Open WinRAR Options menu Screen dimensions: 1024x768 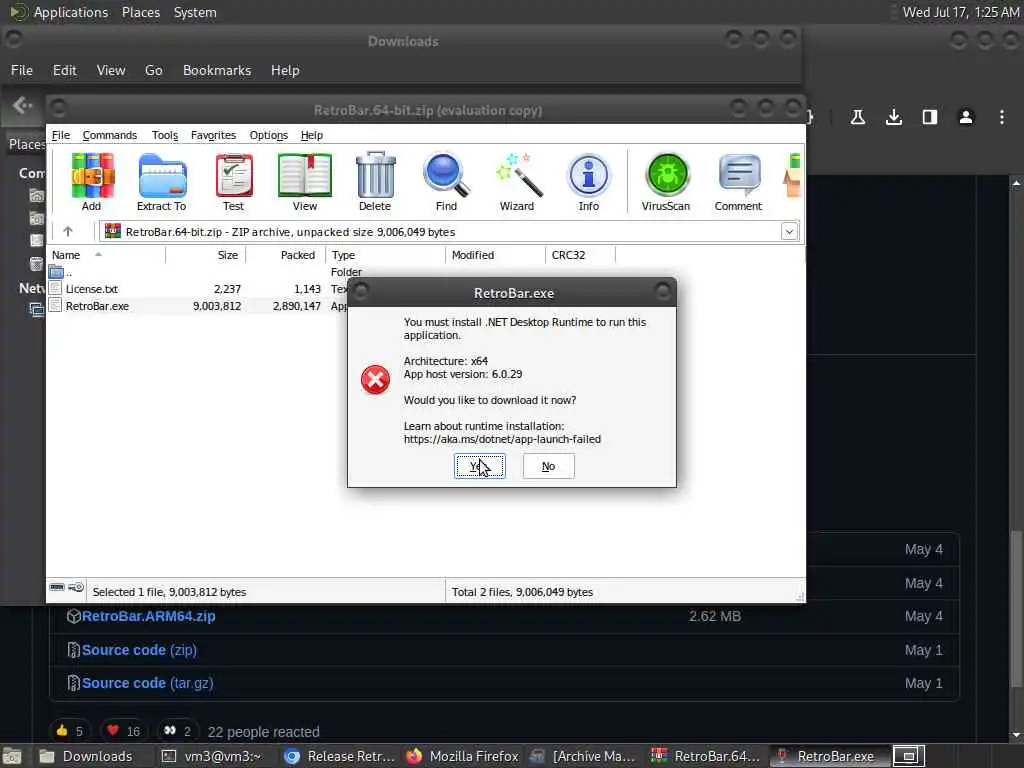click(268, 135)
